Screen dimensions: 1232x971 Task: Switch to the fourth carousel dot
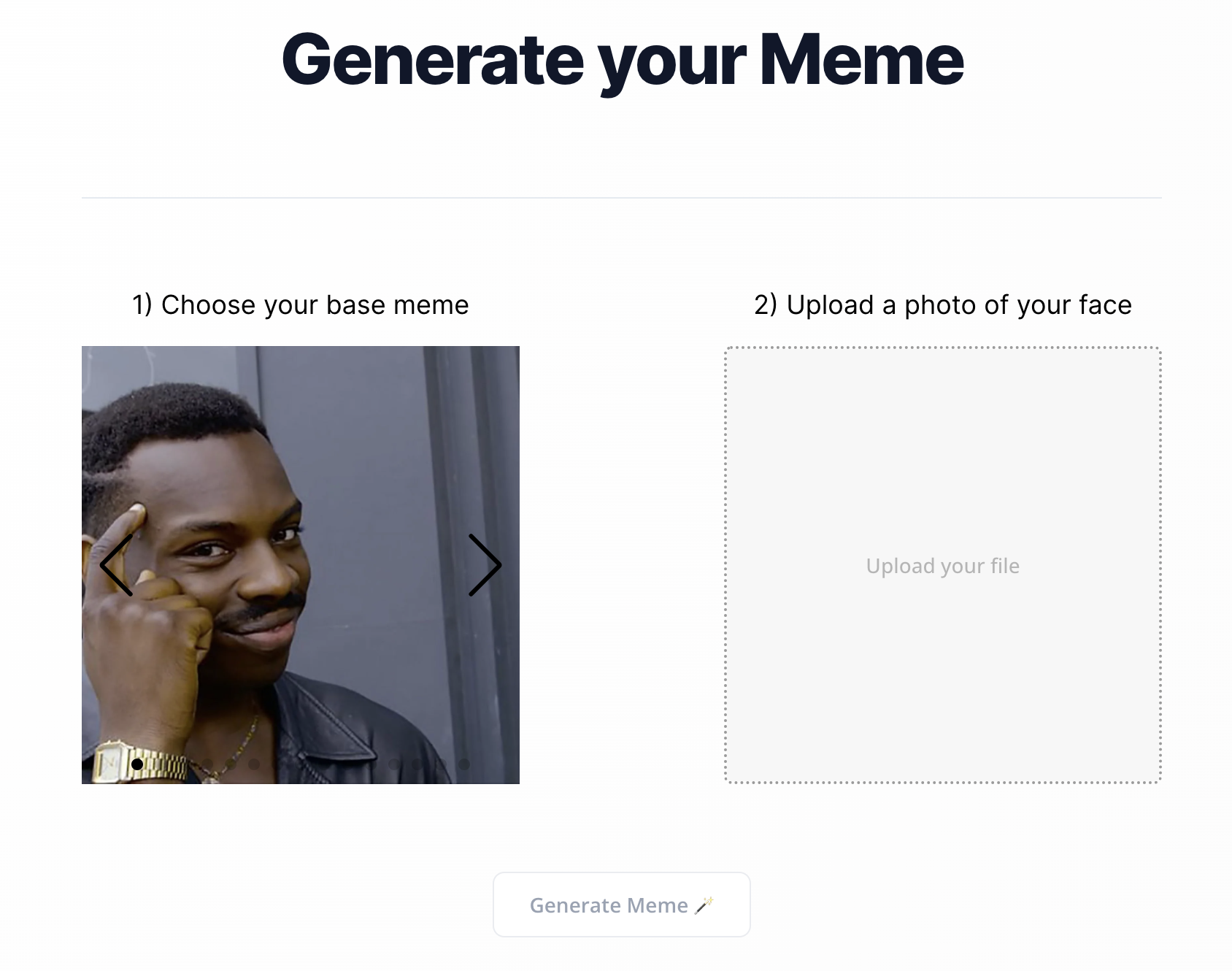tap(207, 764)
